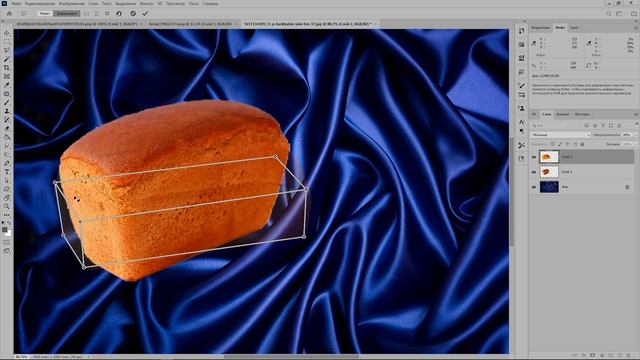Click the Деформация mode button
This screenshot has height=360, width=640.
[67, 13]
